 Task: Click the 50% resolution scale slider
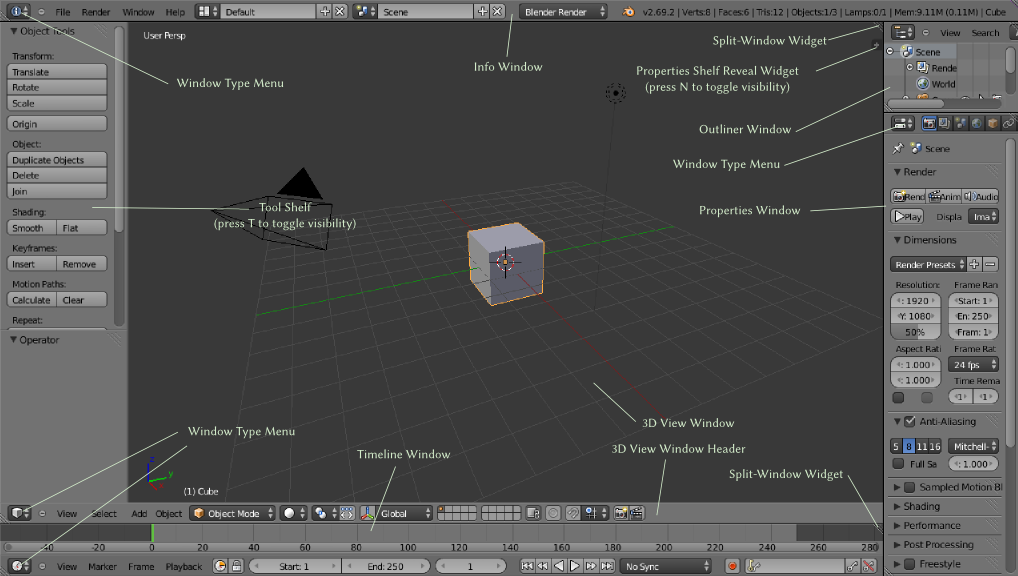(915, 331)
